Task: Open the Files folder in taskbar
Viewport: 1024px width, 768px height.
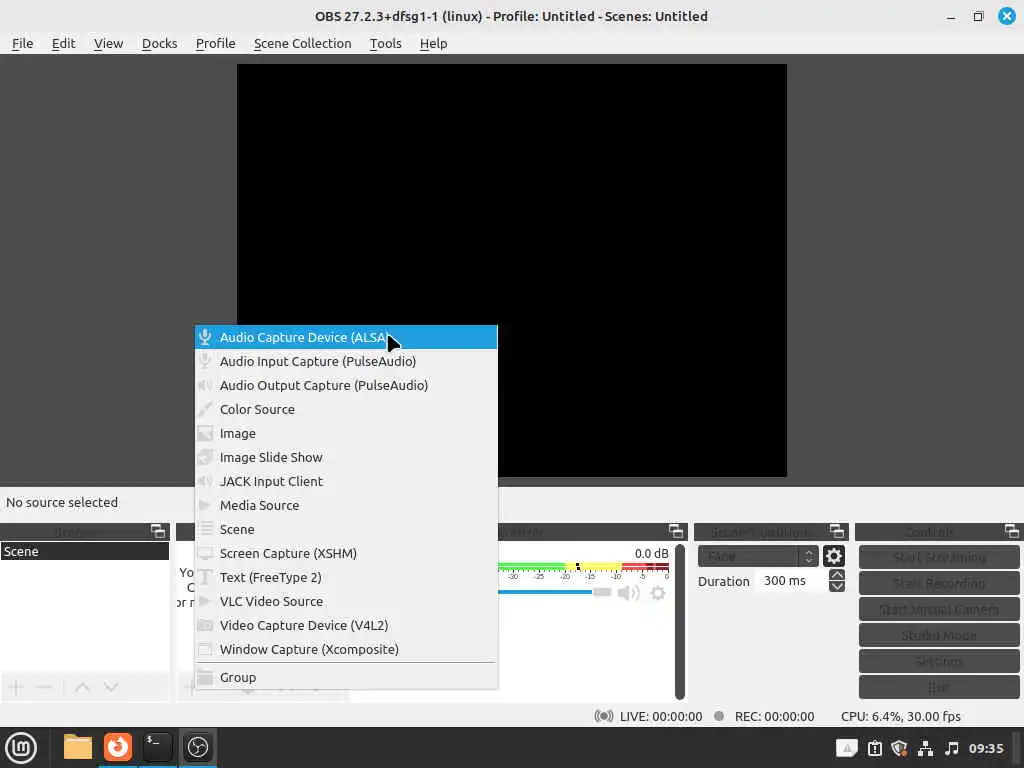Action: pyautogui.click(x=78, y=747)
